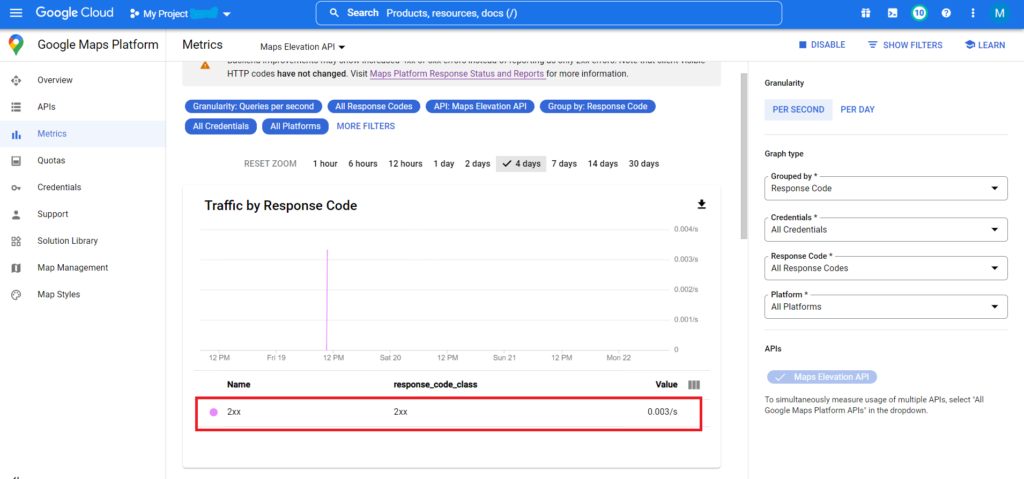Click the Credentials key icon
1024x479 pixels.
pos(16,188)
